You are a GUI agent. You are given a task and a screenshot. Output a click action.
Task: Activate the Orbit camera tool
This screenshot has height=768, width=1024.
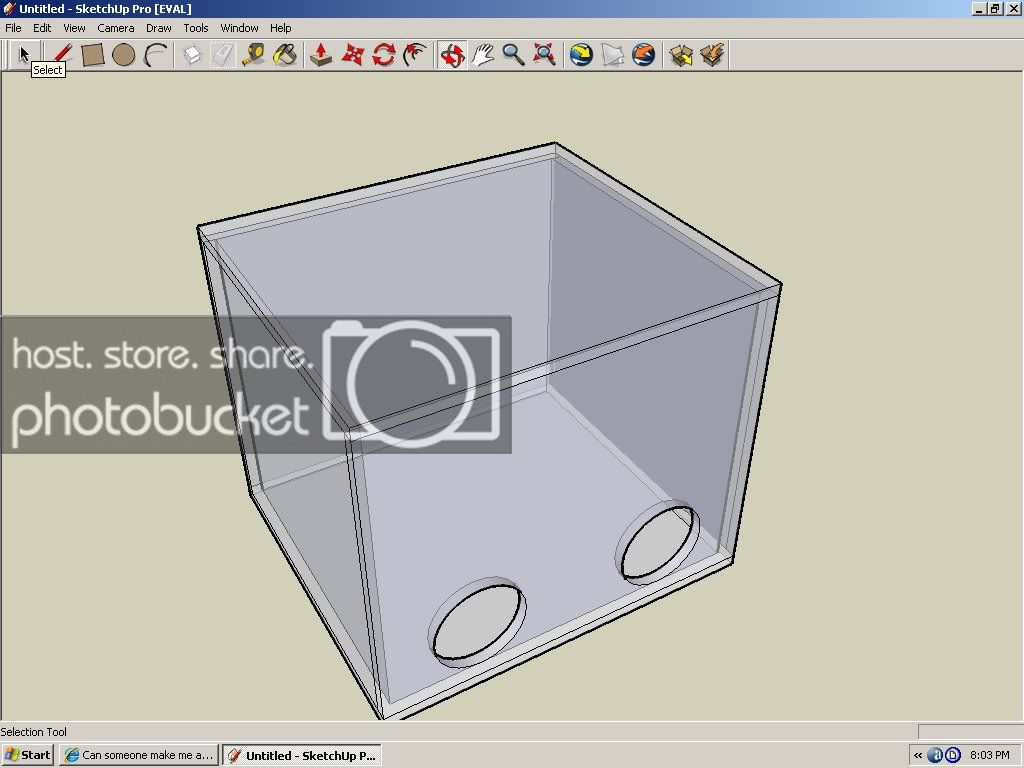click(x=452, y=55)
